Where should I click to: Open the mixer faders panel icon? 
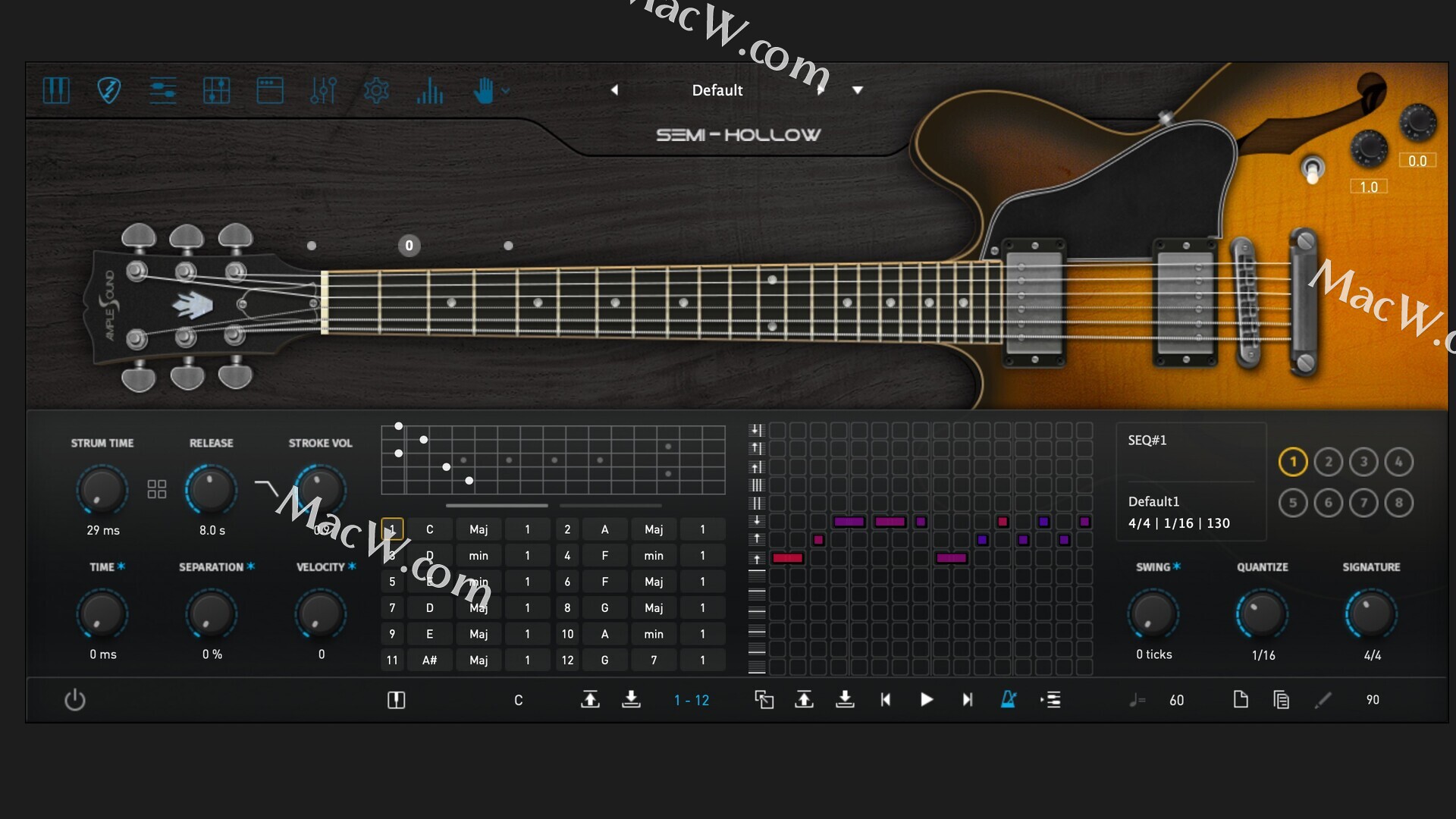pyautogui.click(x=323, y=90)
